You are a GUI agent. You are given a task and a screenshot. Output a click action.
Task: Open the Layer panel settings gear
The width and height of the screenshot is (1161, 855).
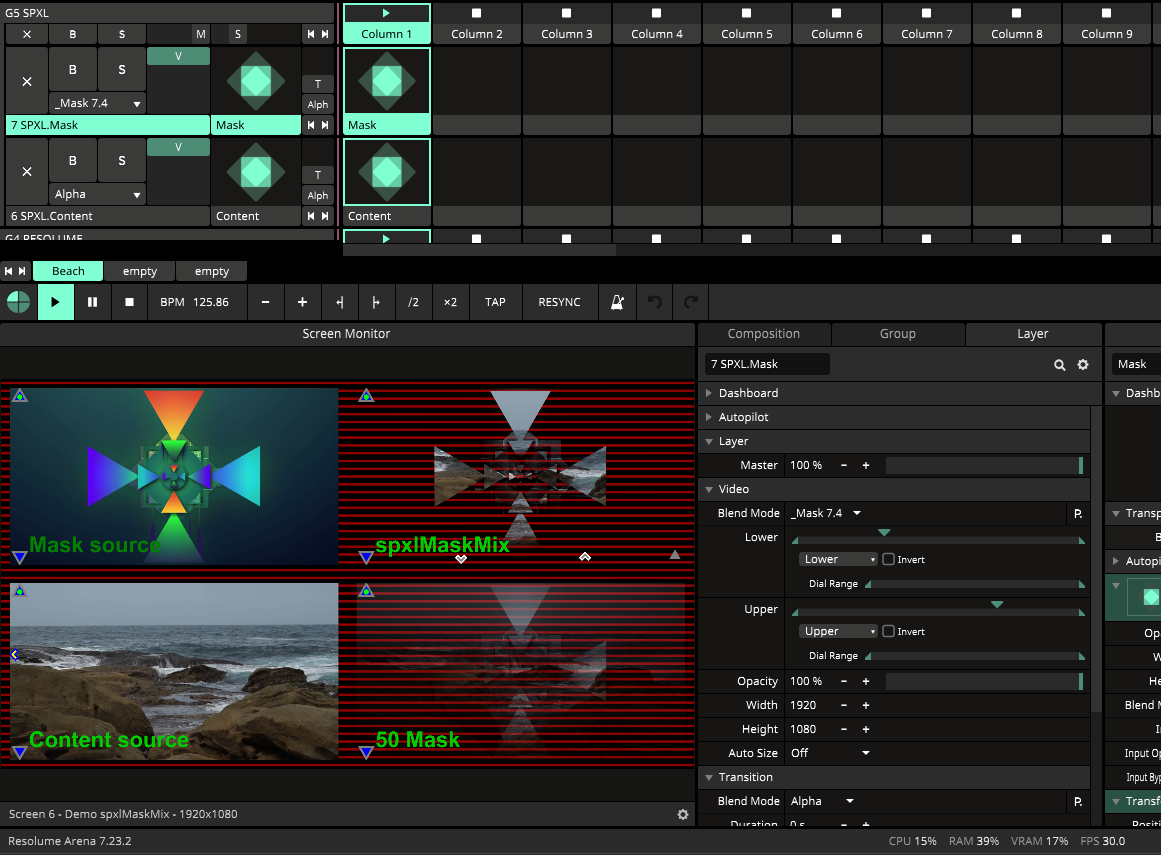click(x=1083, y=365)
